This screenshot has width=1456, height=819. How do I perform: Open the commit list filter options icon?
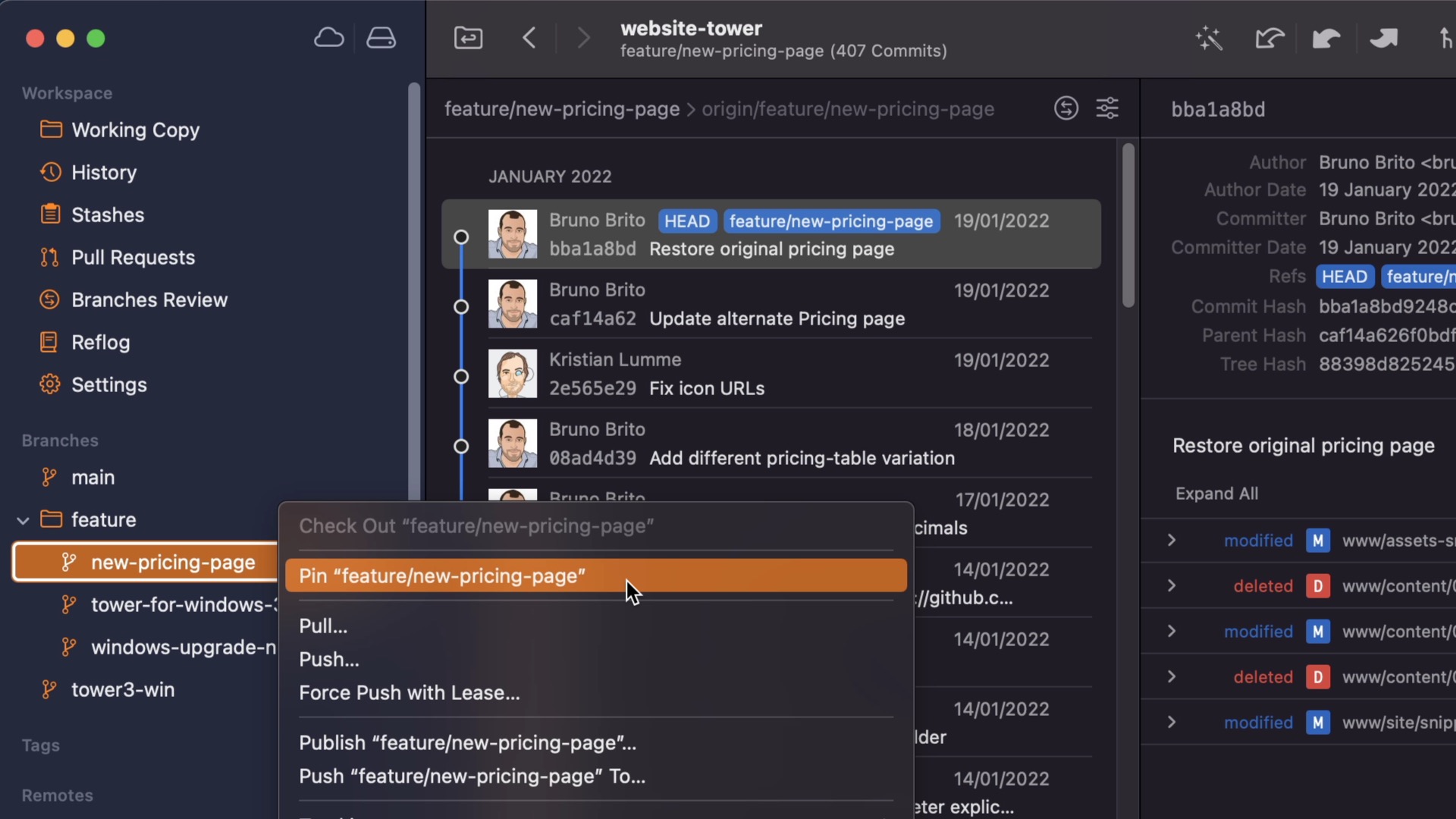(x=1108, y=108)
